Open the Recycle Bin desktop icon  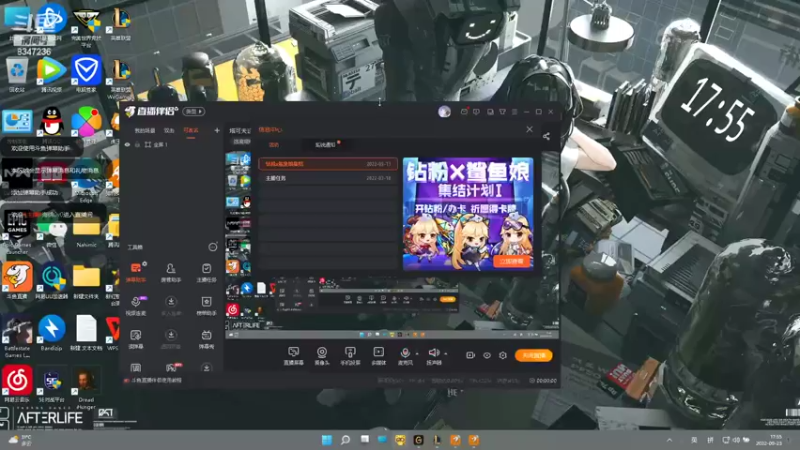point(17,74)
